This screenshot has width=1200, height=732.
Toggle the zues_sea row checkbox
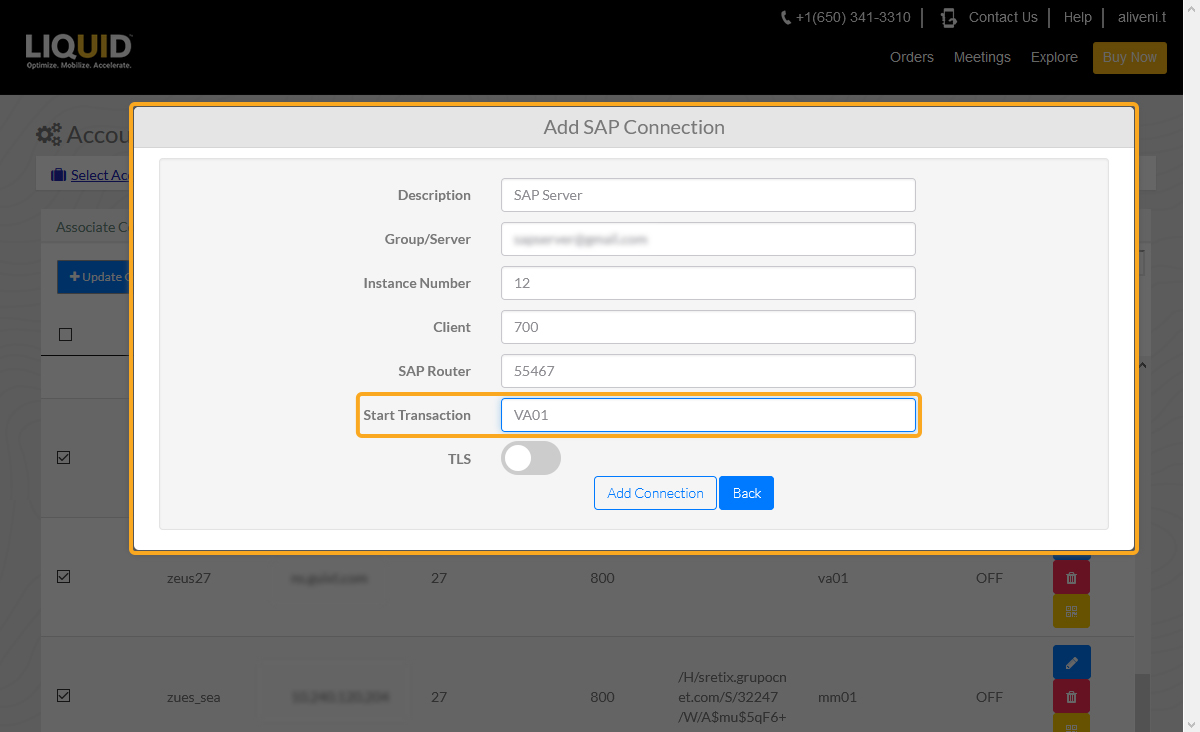[x=64, y=696]
